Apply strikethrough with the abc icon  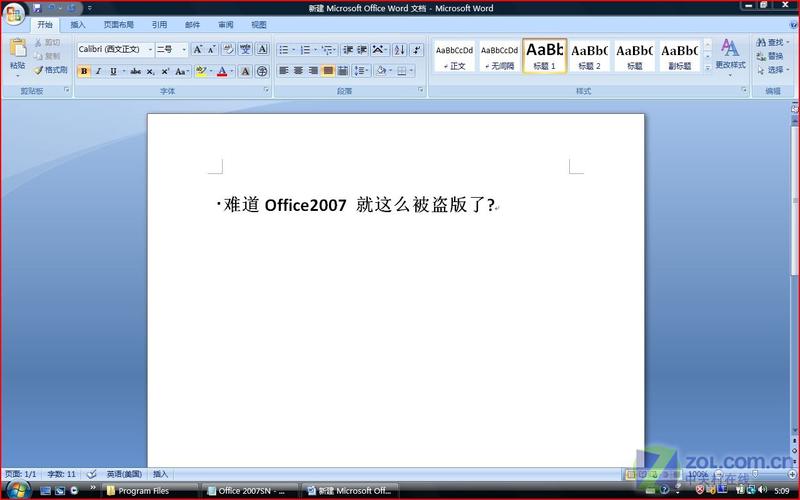tap(135, 71)
